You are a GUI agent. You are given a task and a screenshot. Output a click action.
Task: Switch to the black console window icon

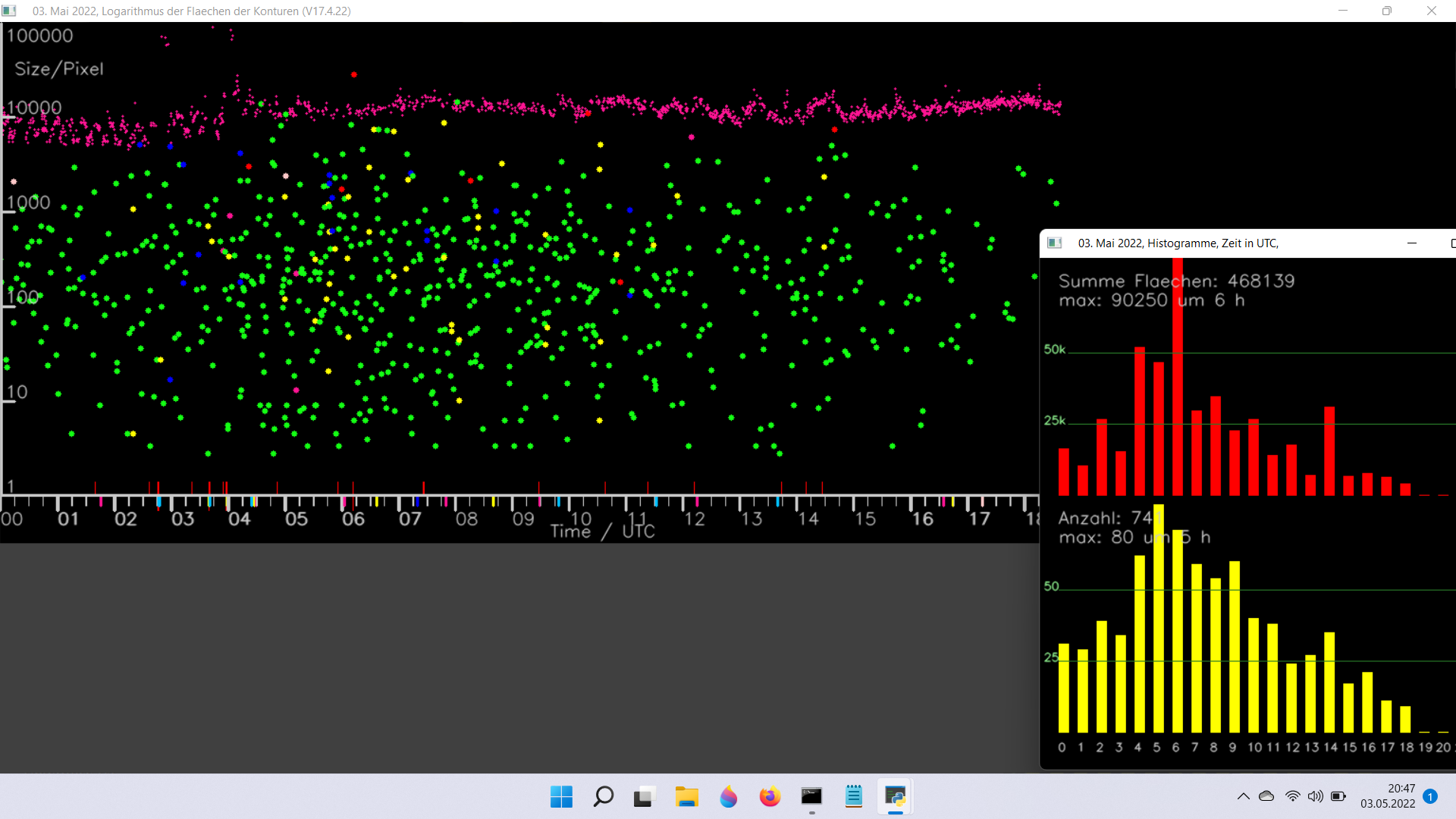click(x=811, y=797)
